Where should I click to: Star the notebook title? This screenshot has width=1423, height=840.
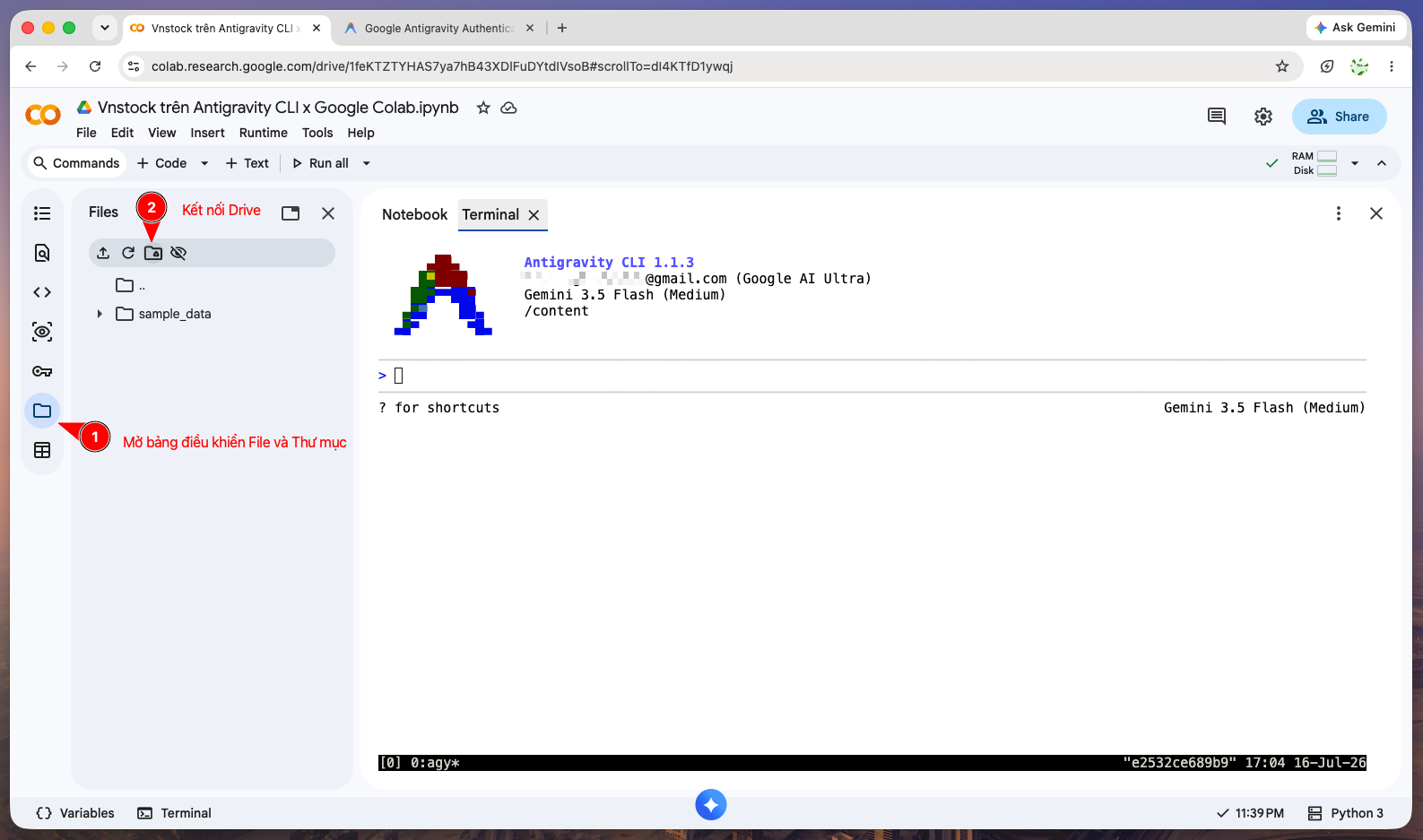pyautogui.click(x=483, y=108)
